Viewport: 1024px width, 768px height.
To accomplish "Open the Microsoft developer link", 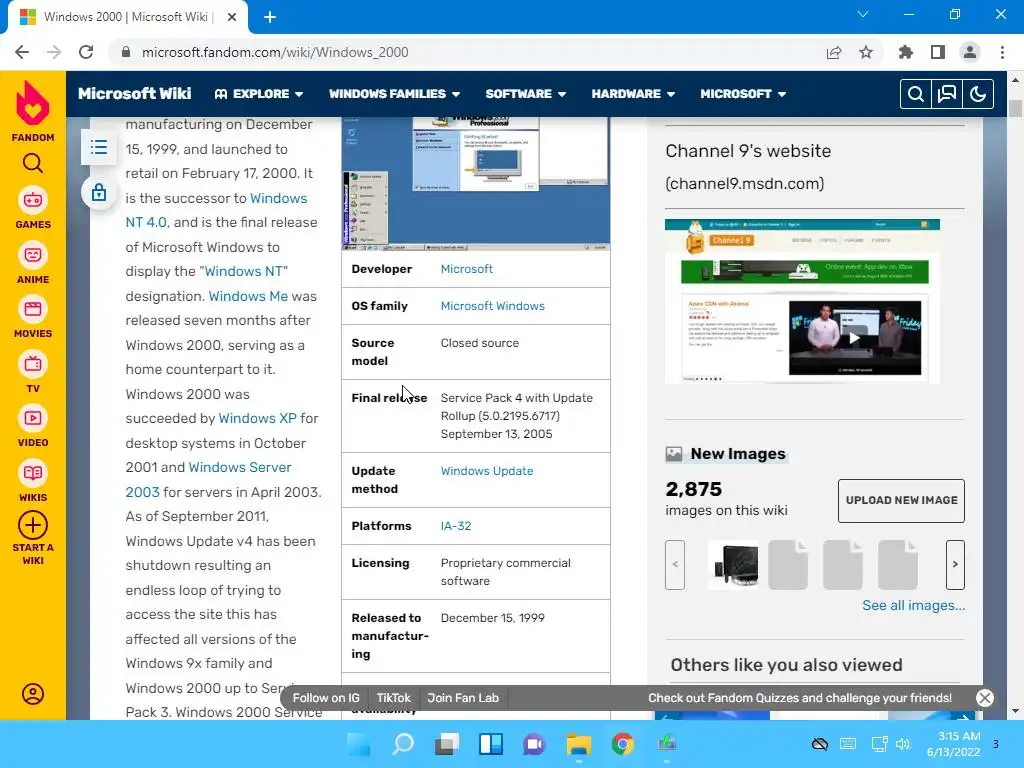I will click(467, 269).
